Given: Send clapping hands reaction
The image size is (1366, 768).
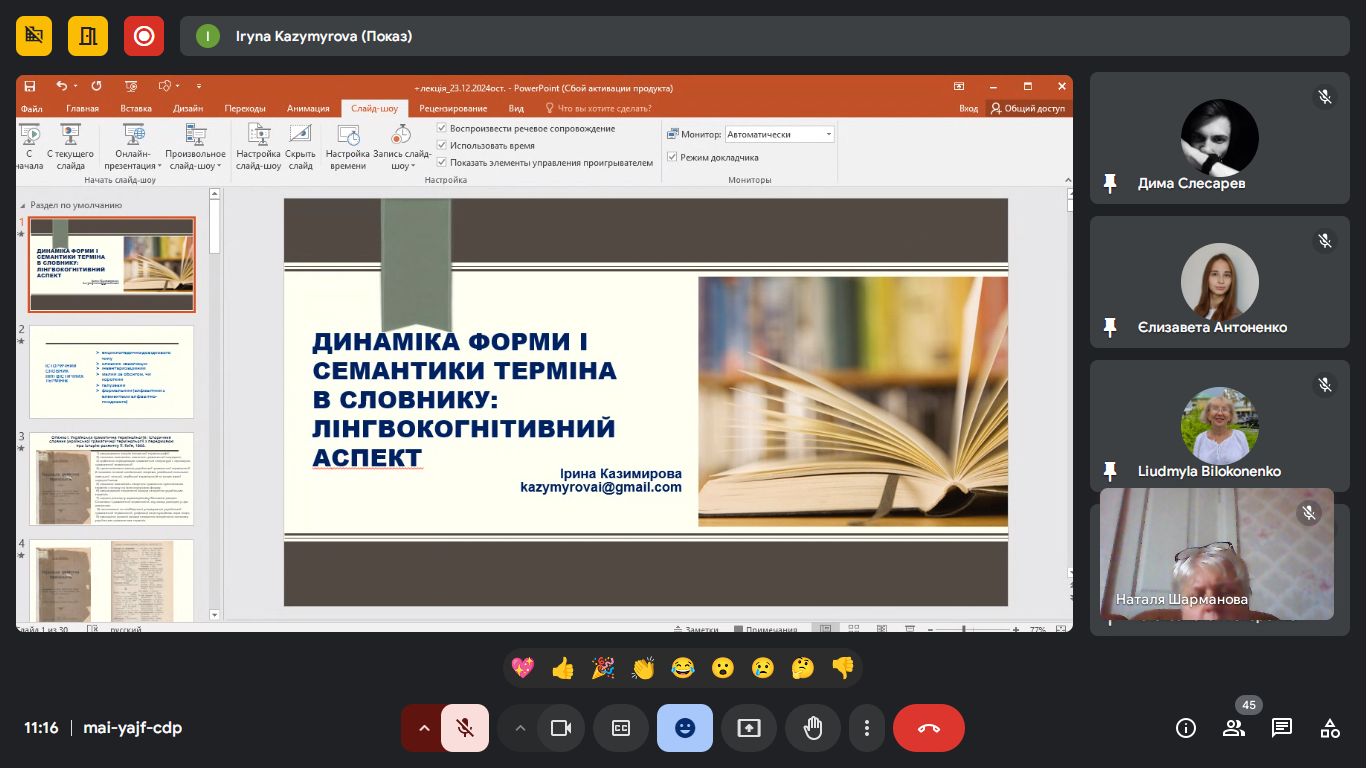Looking at the screenshot, I should point(643,668).
